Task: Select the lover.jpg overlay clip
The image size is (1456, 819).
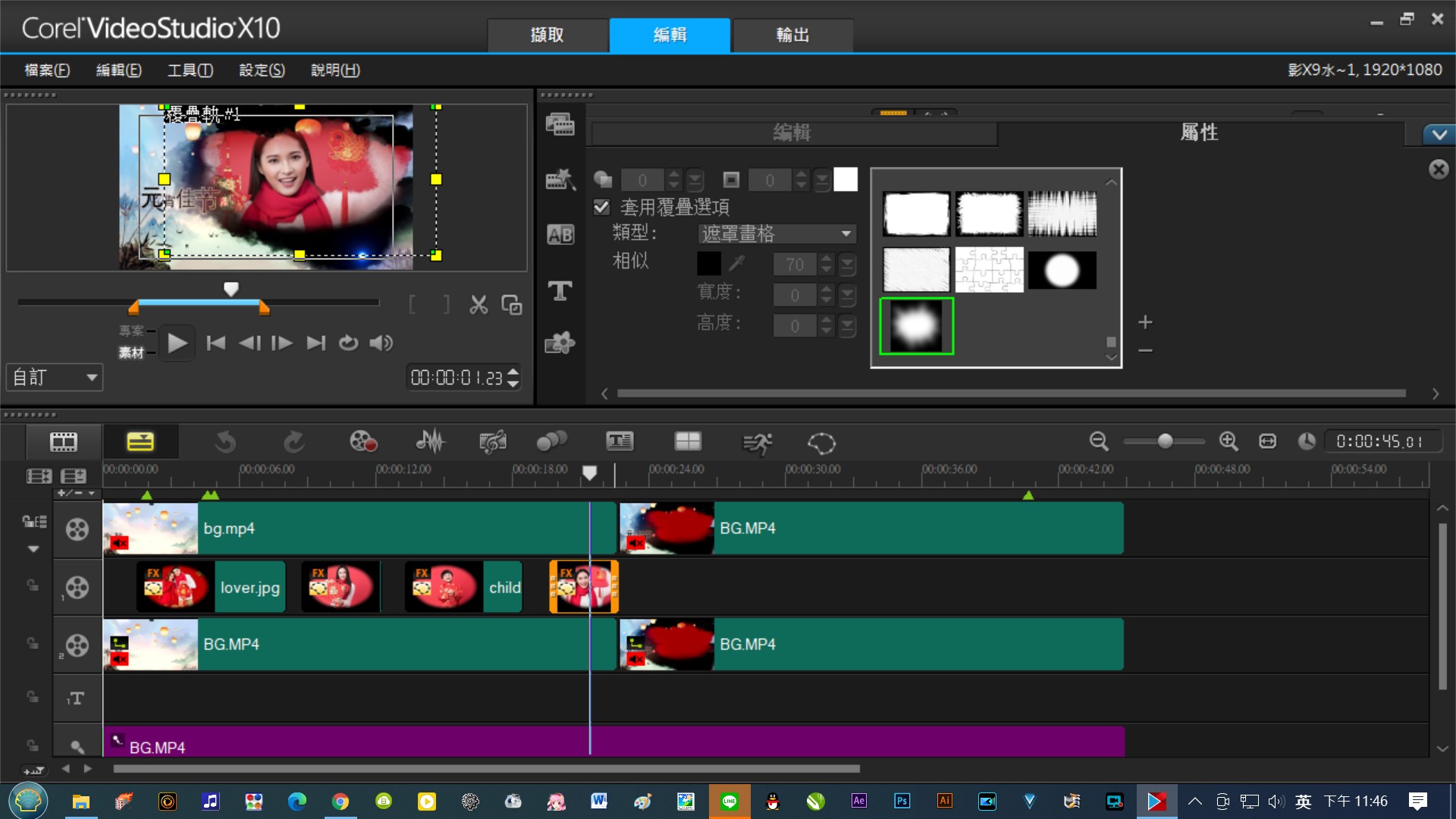Action: 211,587
